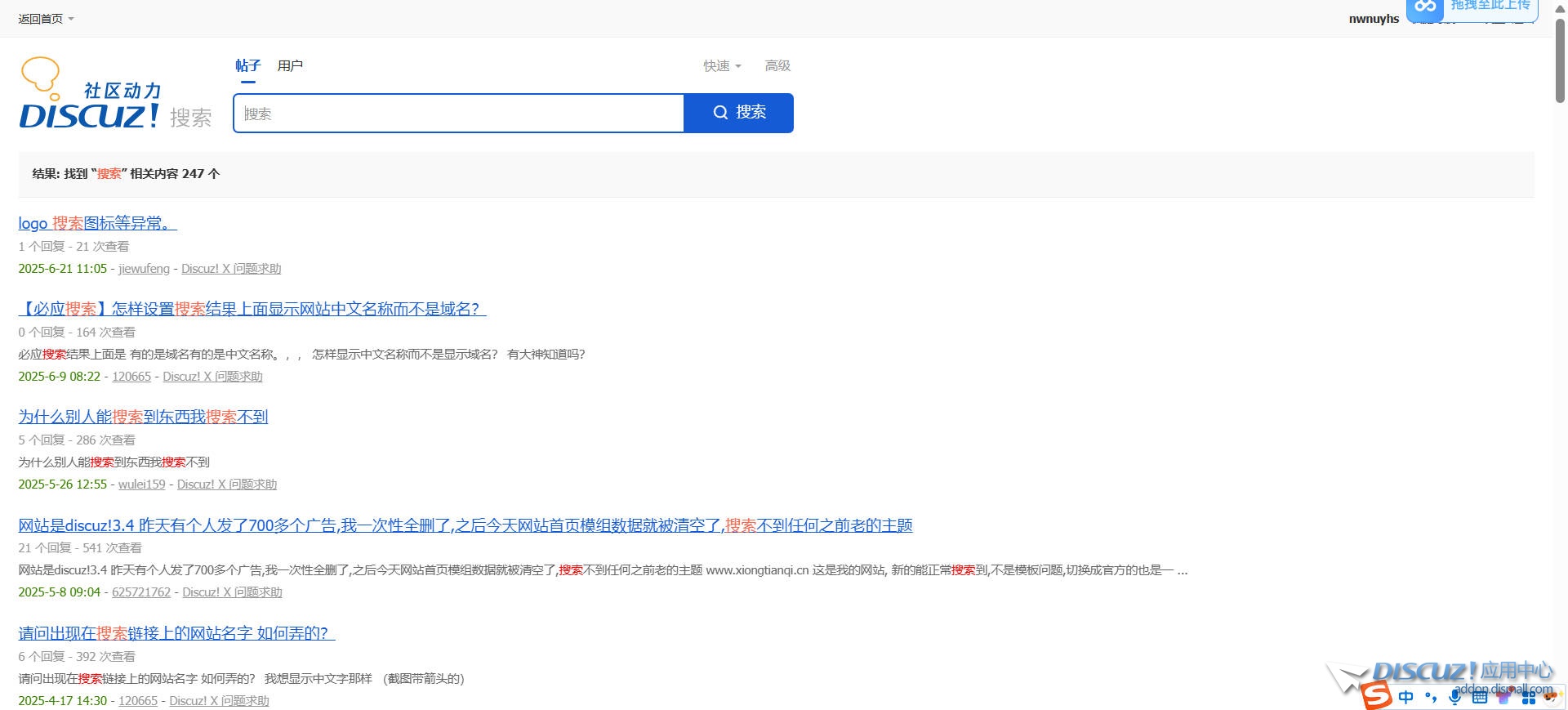
Task: Open the Sogou soft keyboard icon
Action: [1479, 697]
